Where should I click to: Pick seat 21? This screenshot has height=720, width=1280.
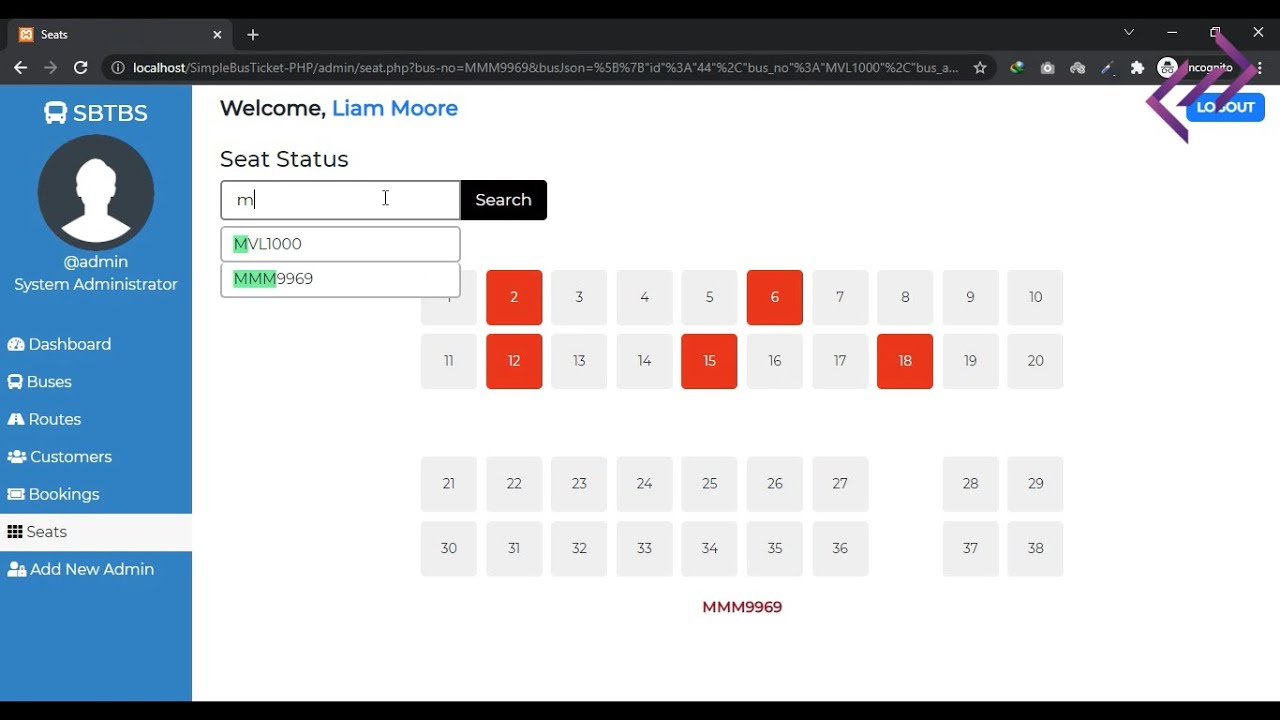pyautogui.click(x=449, y=484)
